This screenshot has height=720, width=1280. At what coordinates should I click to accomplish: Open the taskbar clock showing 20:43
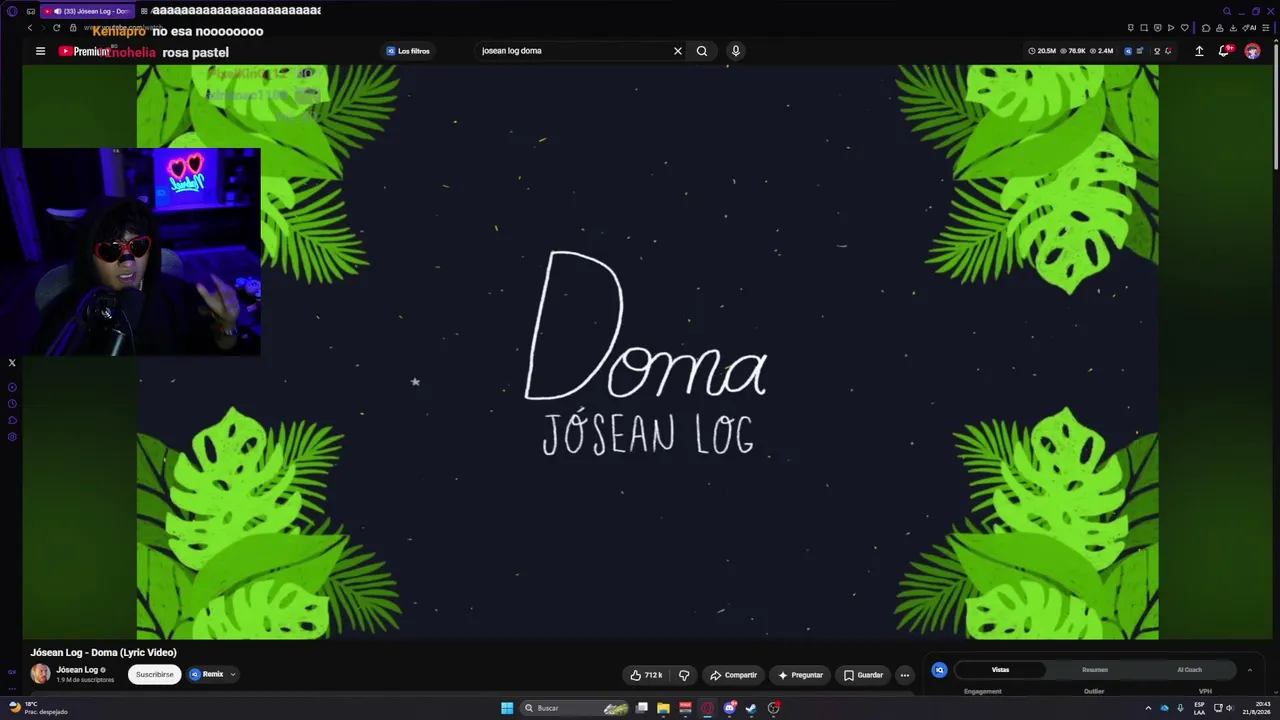pyautogui.click(x=1255, y=708)
